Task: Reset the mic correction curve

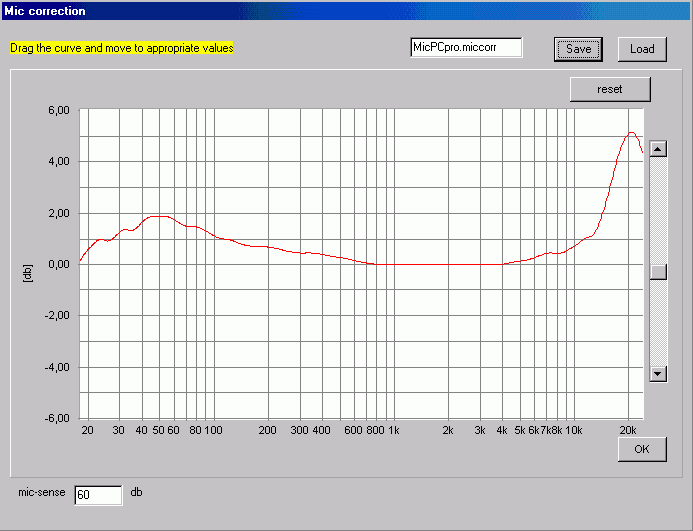Action: click(610, 89)
